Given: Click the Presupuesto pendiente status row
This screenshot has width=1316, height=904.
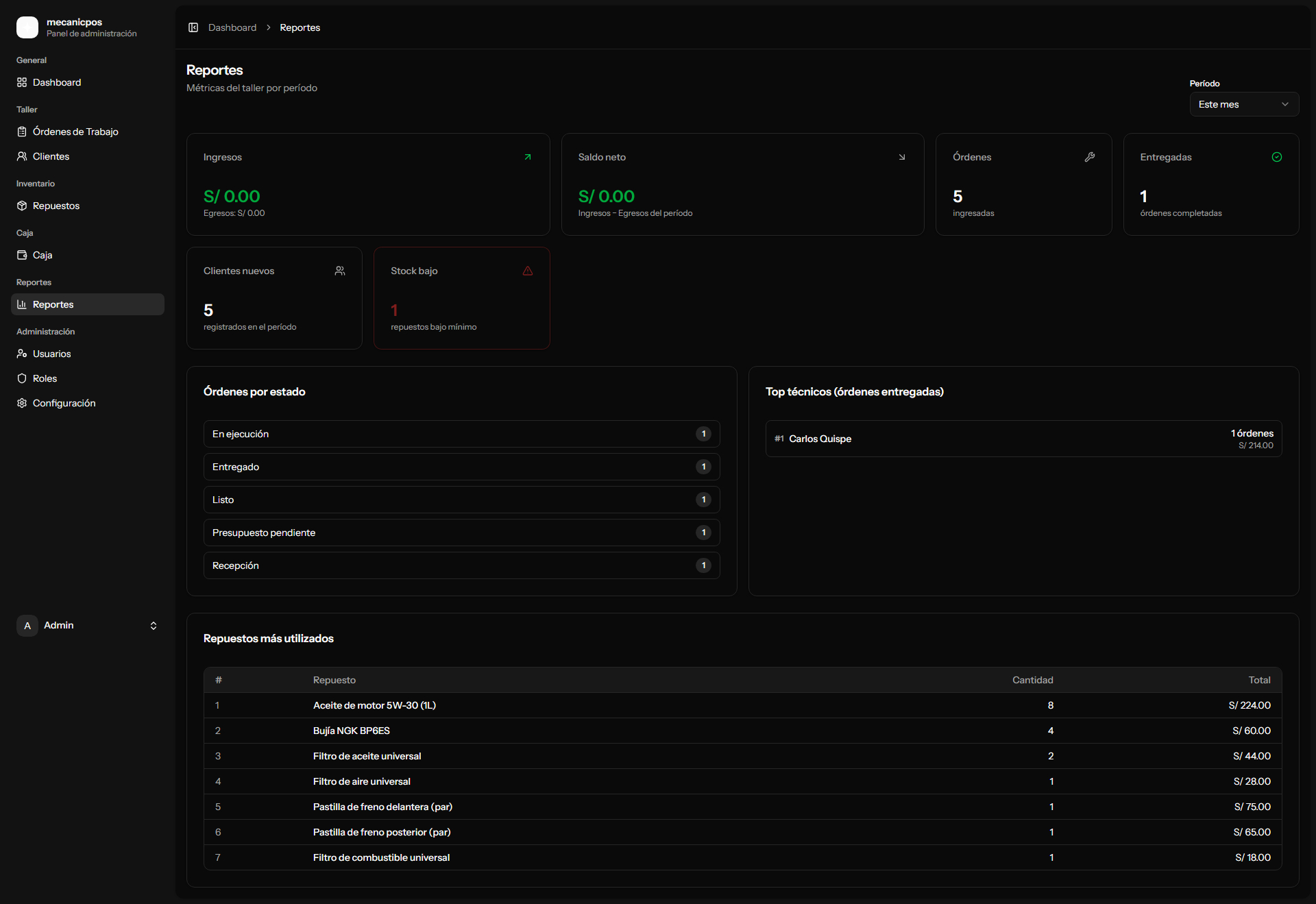Looking at the screenshot, I should coord(461,533).
